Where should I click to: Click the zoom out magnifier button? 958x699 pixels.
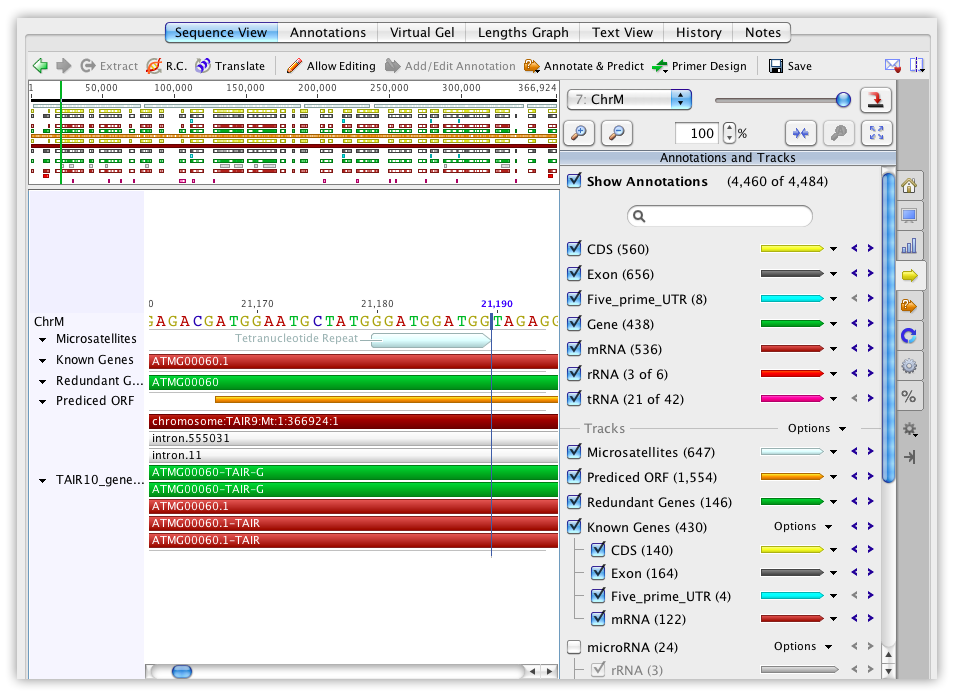pos(617,133)
